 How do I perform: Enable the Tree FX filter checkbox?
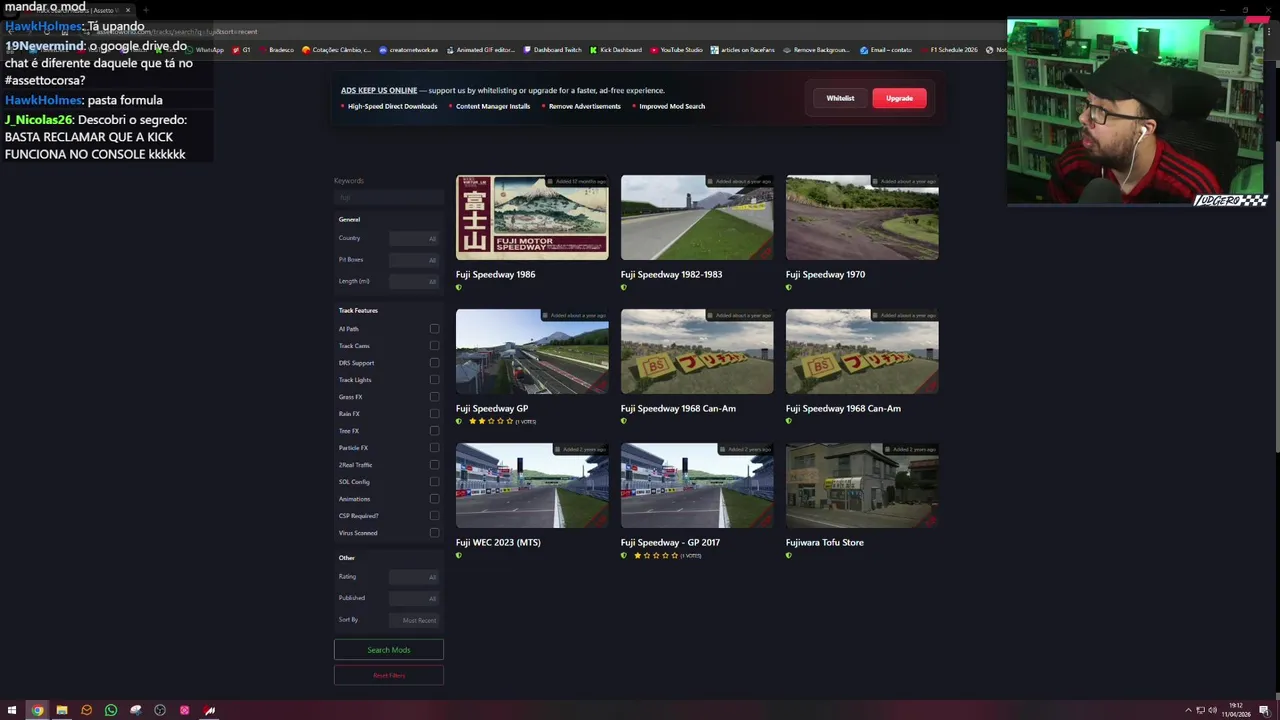pyautogui.click(x=434, y=431)
